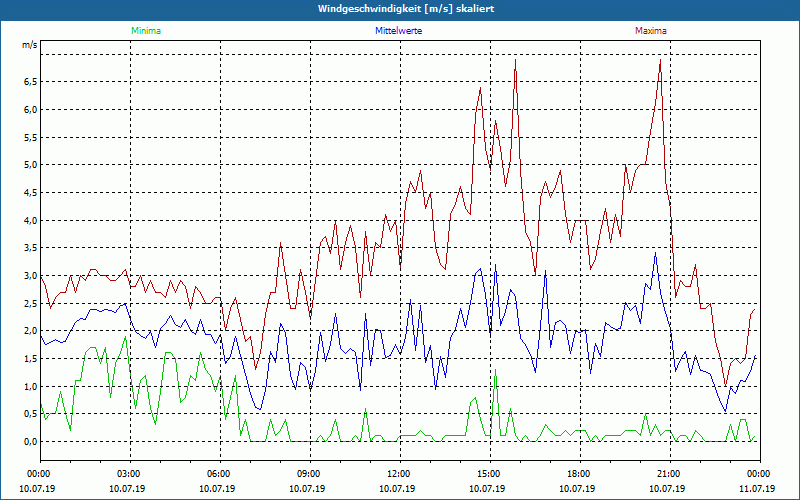Image resolution: width=800 pixels, height=500 pixels.
Task: Click the 3,0 y-axis value
Action: 31,276
